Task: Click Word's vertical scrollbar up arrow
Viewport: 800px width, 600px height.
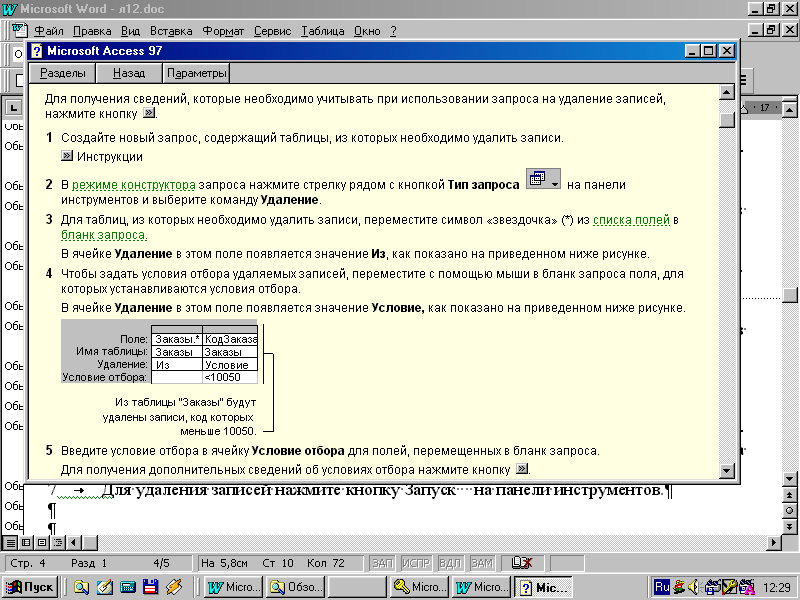Action: pos(790,110)
